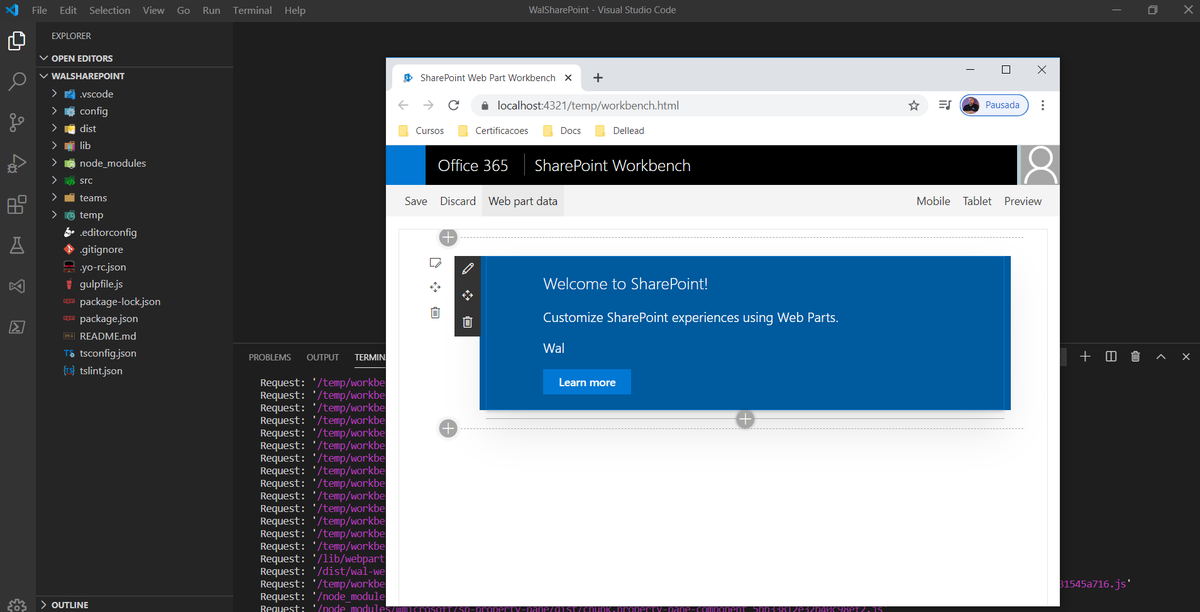The image size is (1200, 612).
Task: Open the Testing flask icon view
Action: (17, 245)
